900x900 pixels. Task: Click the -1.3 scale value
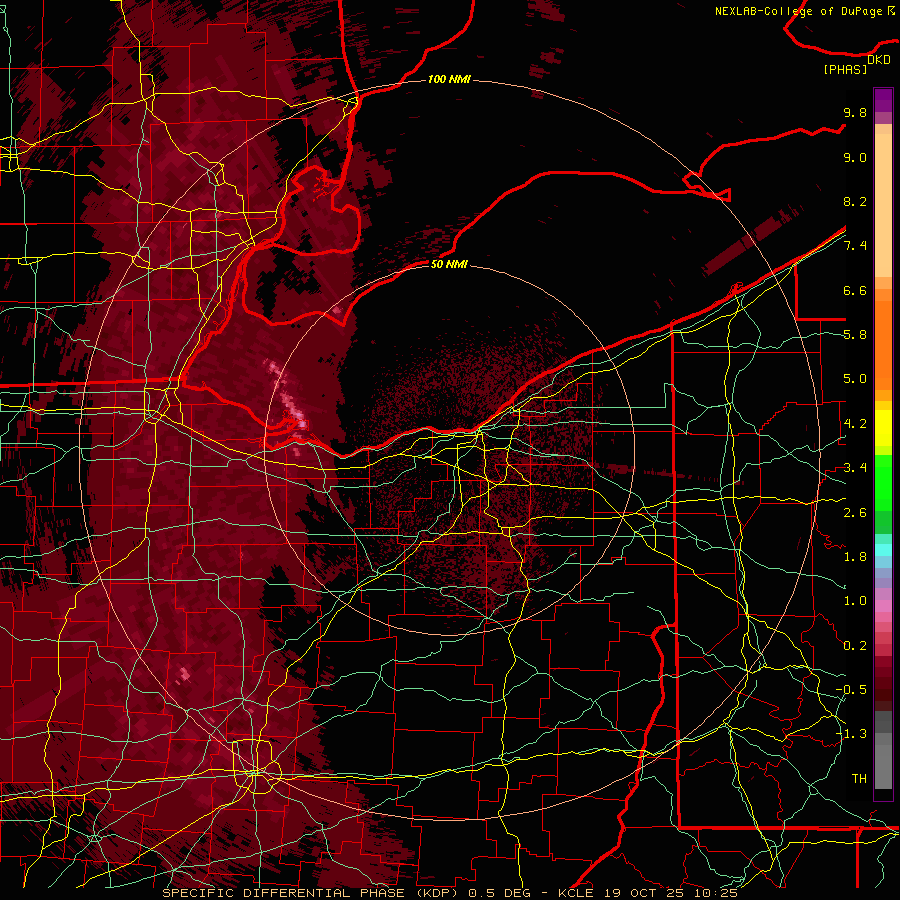[851, 734]
